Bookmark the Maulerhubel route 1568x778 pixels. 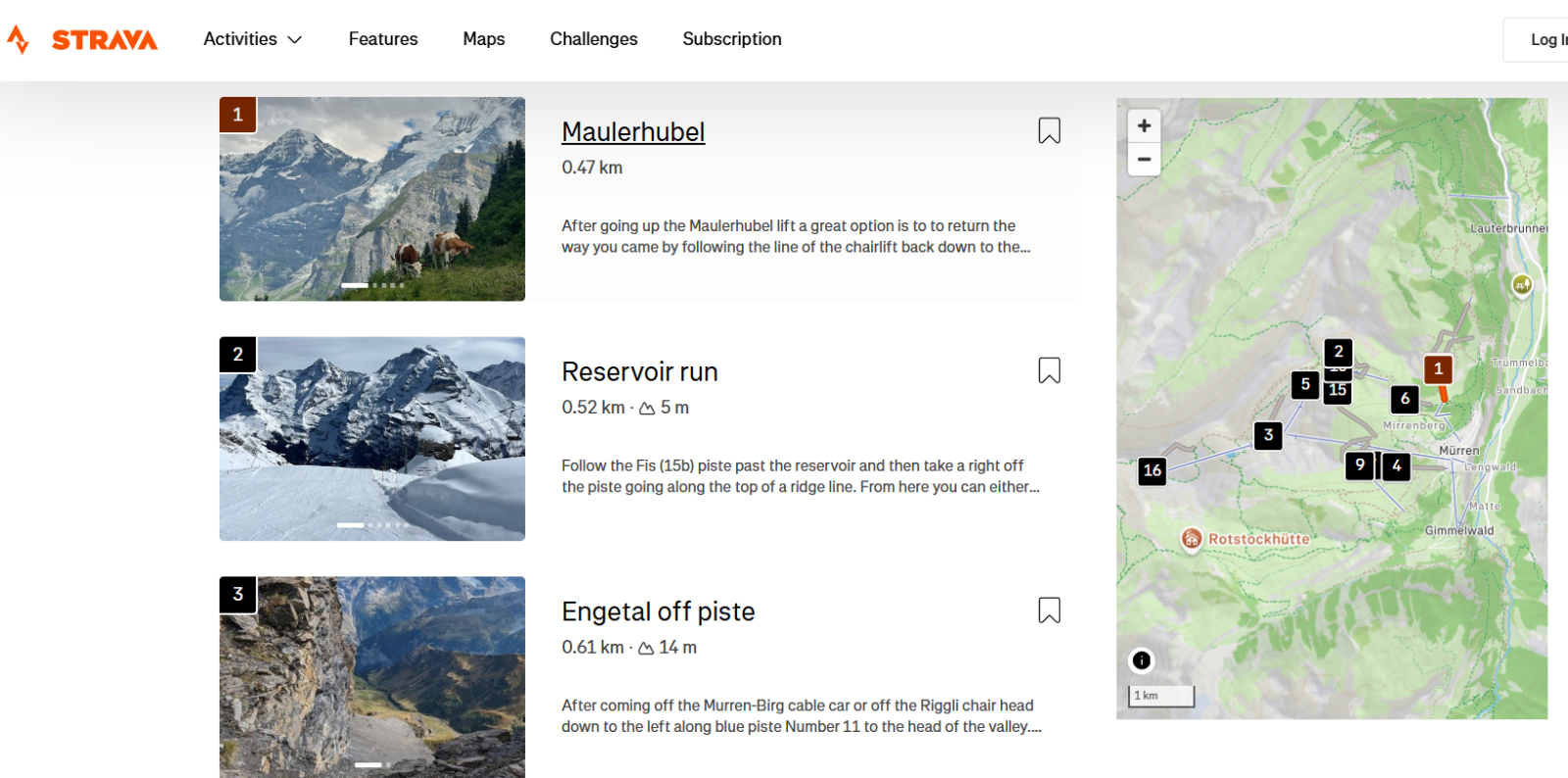click(1049, 130)
